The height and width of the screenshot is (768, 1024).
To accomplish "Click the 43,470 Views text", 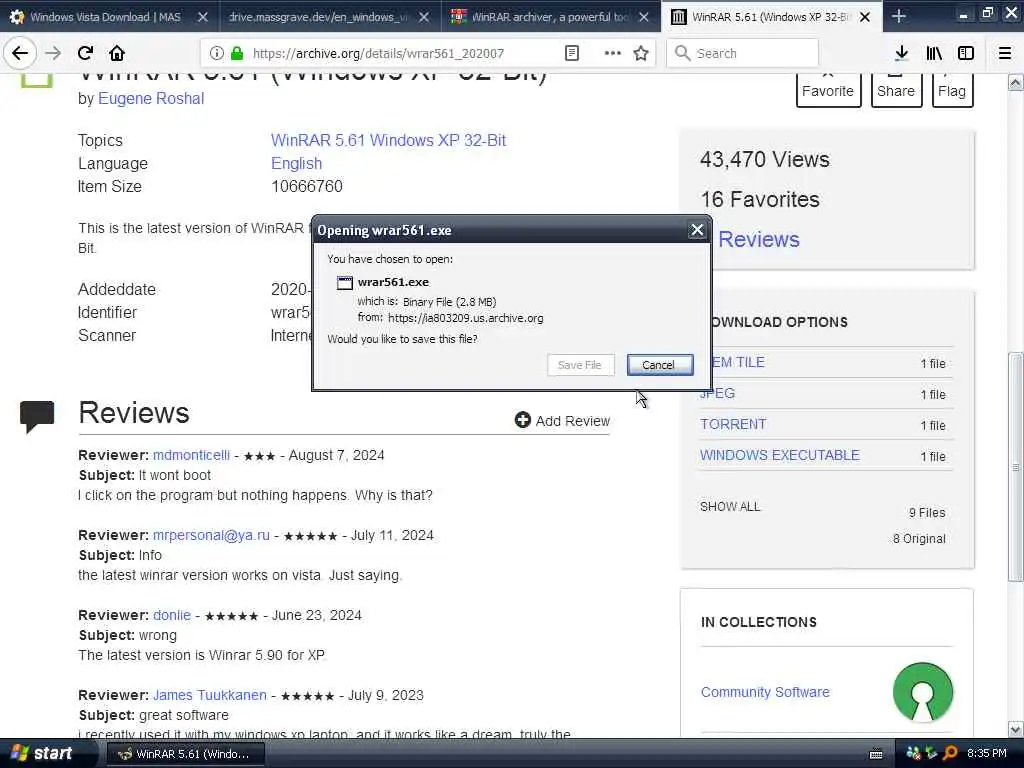I will tap(765, 159).
